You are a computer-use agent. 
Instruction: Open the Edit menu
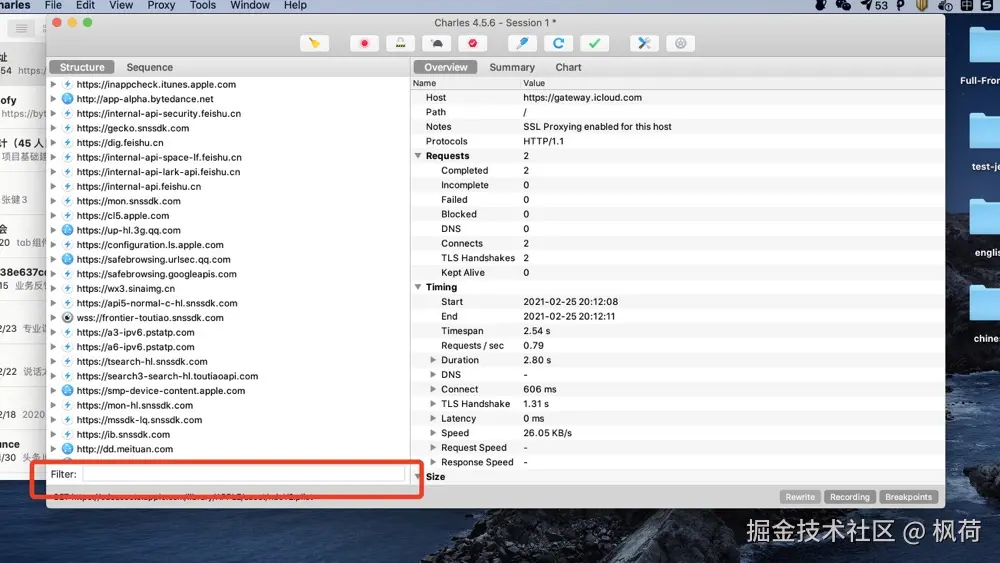tap(85, 5)
